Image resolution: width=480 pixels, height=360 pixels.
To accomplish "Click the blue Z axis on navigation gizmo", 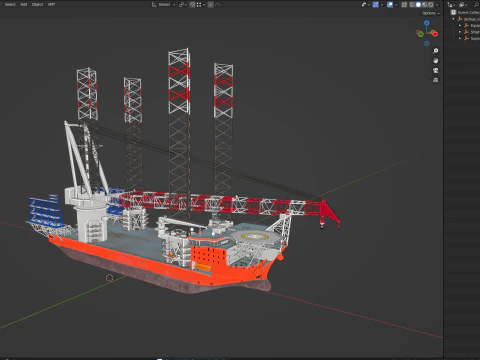I will [x=427, y=23].
